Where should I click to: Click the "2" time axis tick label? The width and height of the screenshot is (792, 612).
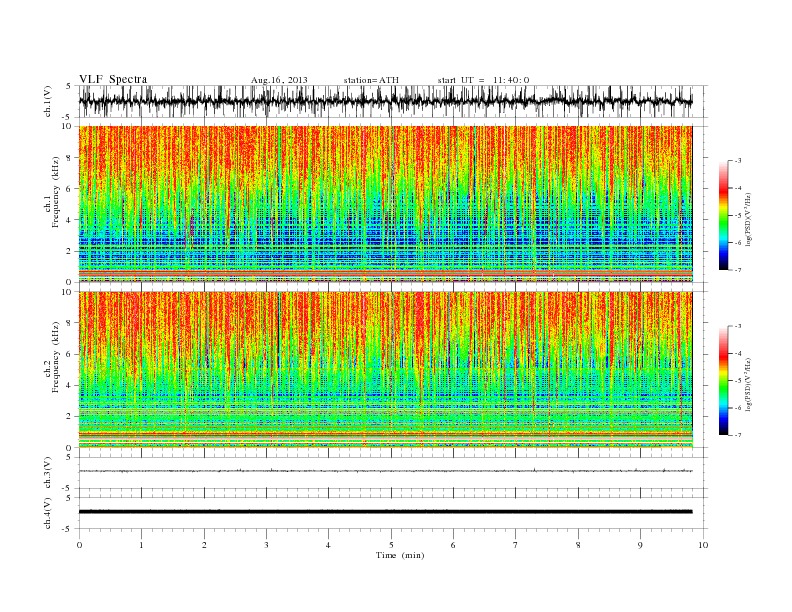tap(204, 545)
